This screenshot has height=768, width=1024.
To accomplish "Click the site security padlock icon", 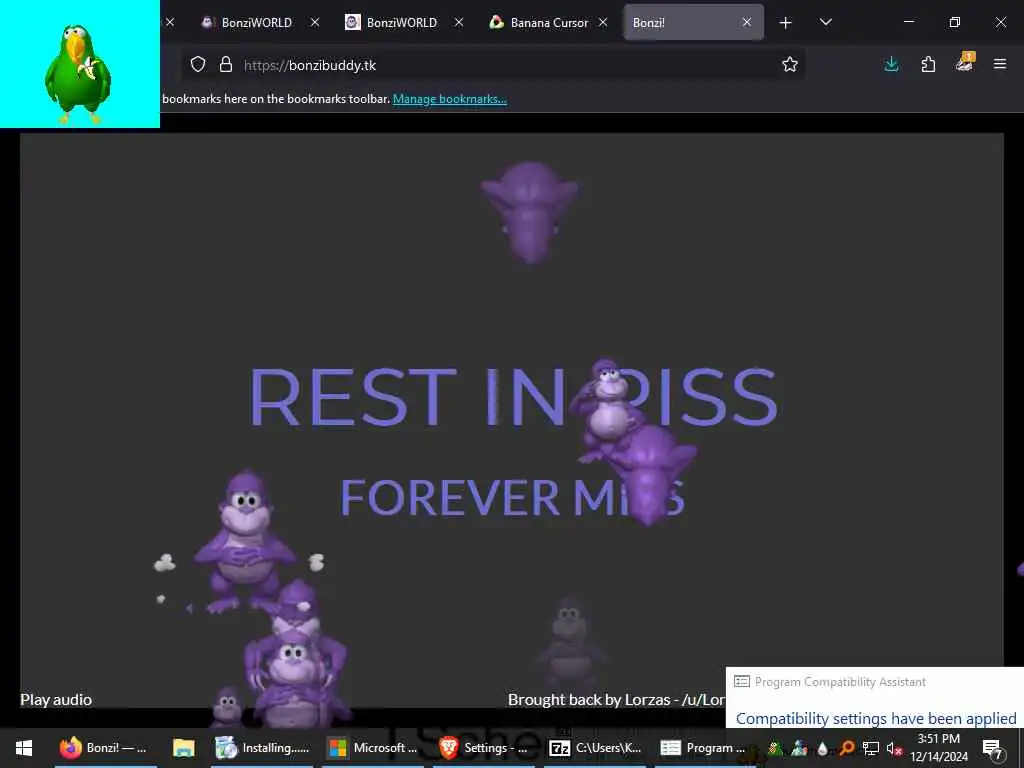I will [x=226, y=65].
